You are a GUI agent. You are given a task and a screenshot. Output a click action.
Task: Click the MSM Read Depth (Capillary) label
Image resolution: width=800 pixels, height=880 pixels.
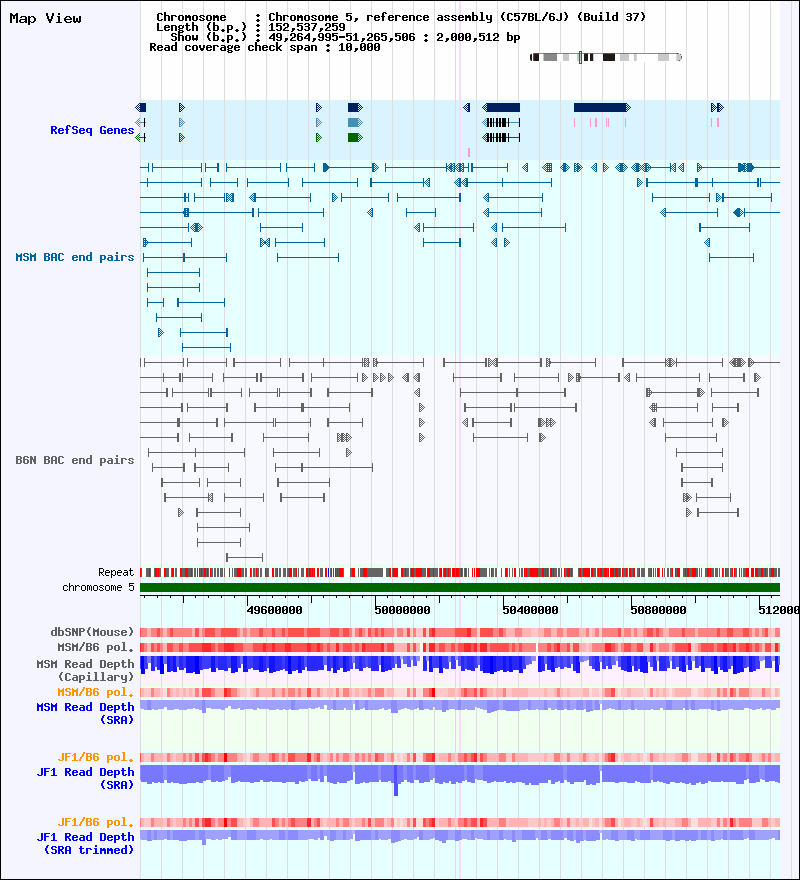tap(85, 670)
